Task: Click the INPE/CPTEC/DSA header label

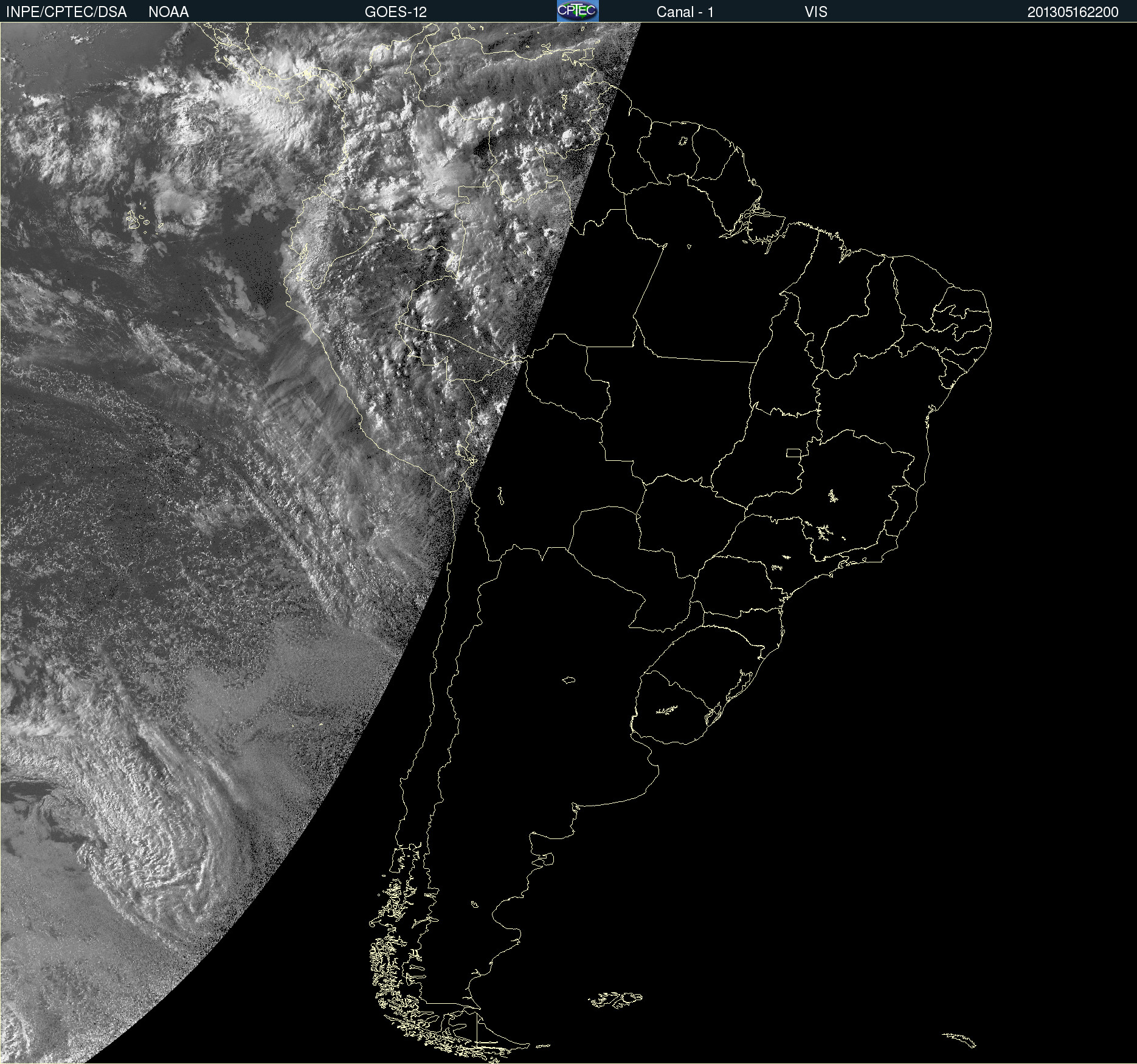Action: point(66,12)
